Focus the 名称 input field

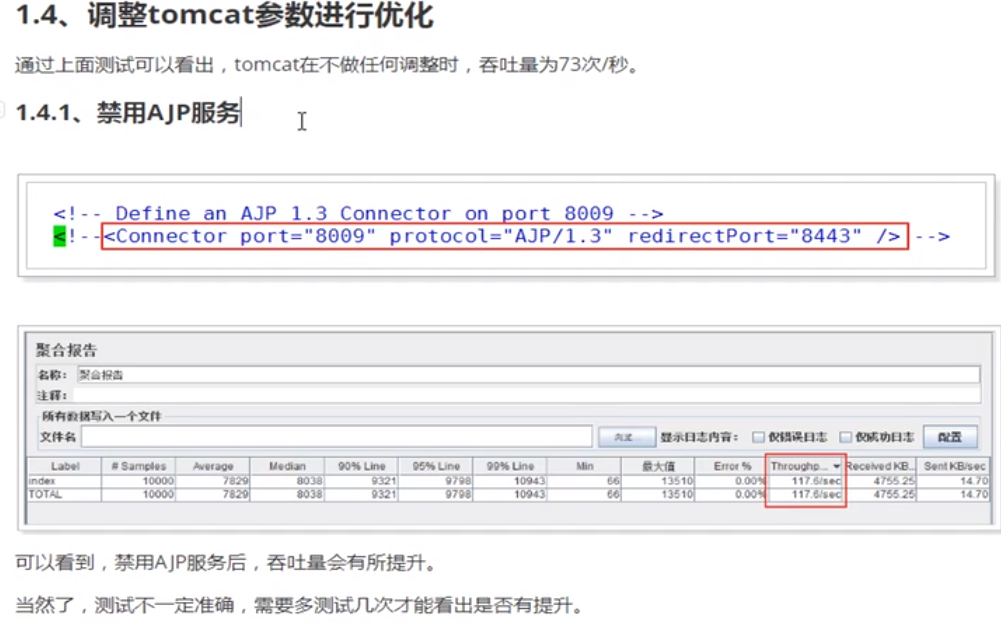coord(529,375)
